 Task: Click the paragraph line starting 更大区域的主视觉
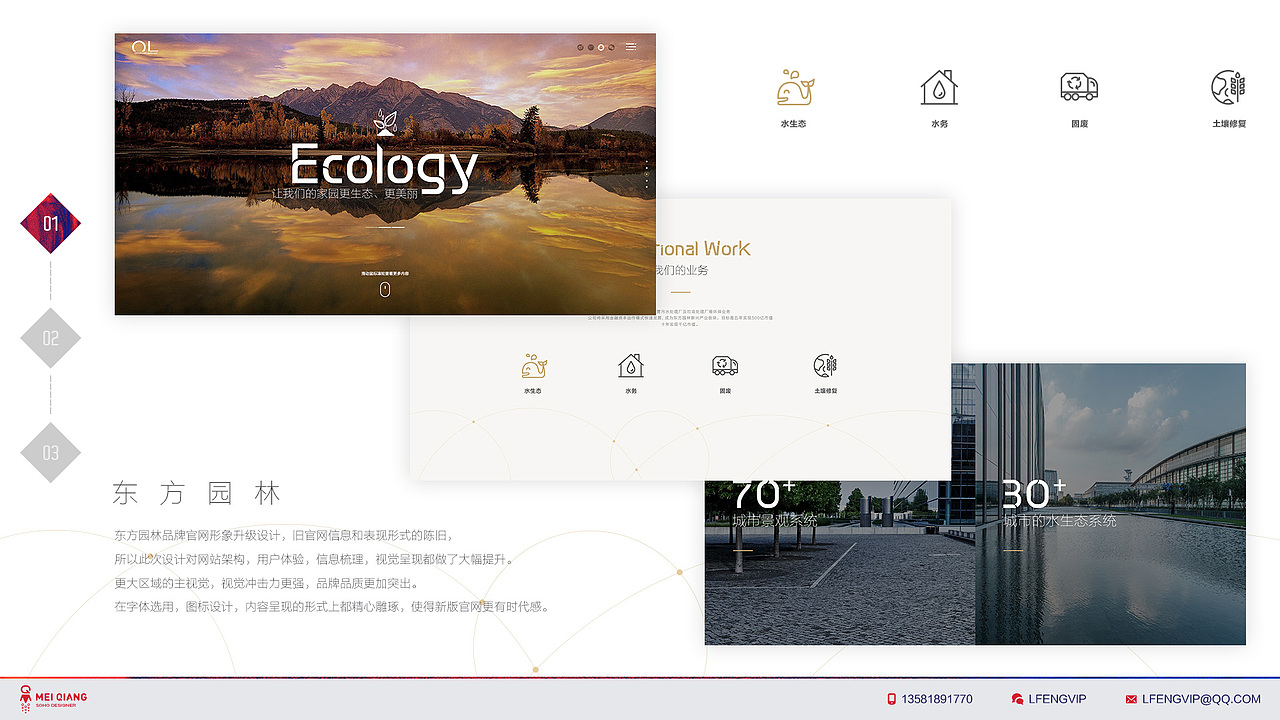[267, 583]
